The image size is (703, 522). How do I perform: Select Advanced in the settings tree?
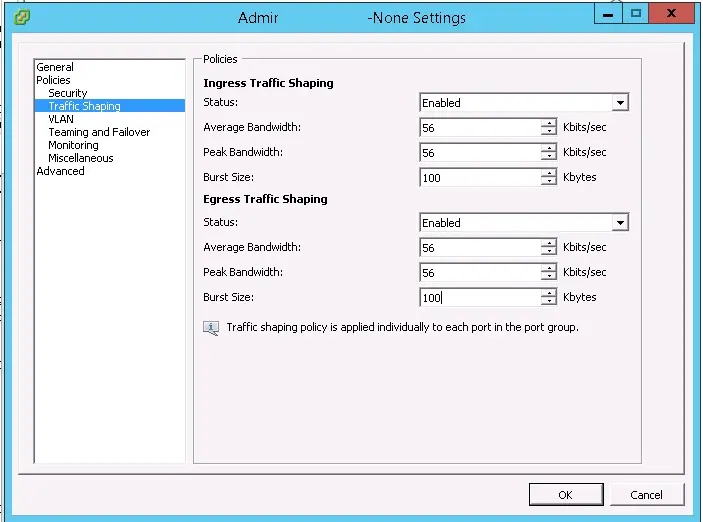[x=60, y=171]
